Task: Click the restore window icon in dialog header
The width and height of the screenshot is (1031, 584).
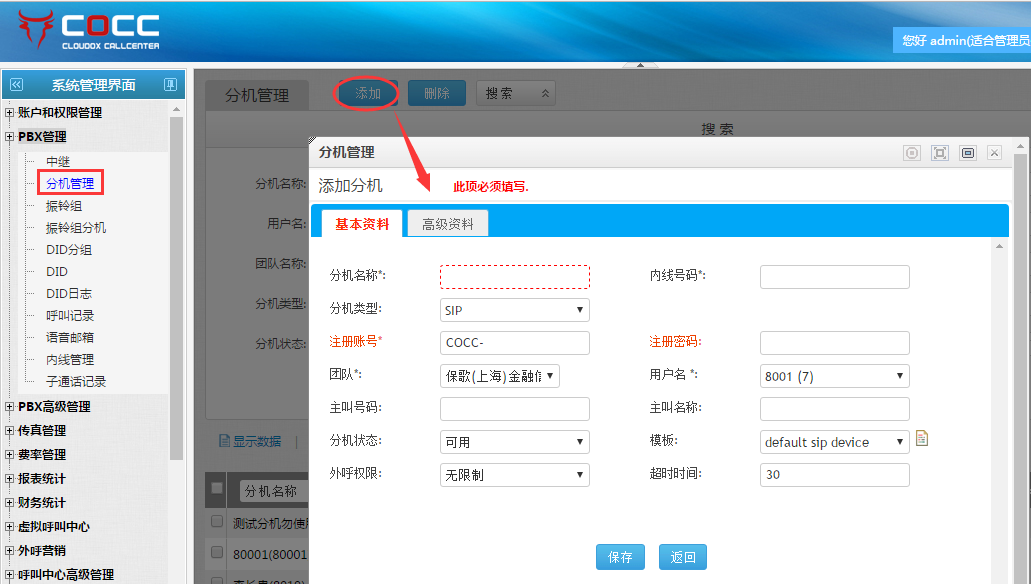Action: (967, 153)
